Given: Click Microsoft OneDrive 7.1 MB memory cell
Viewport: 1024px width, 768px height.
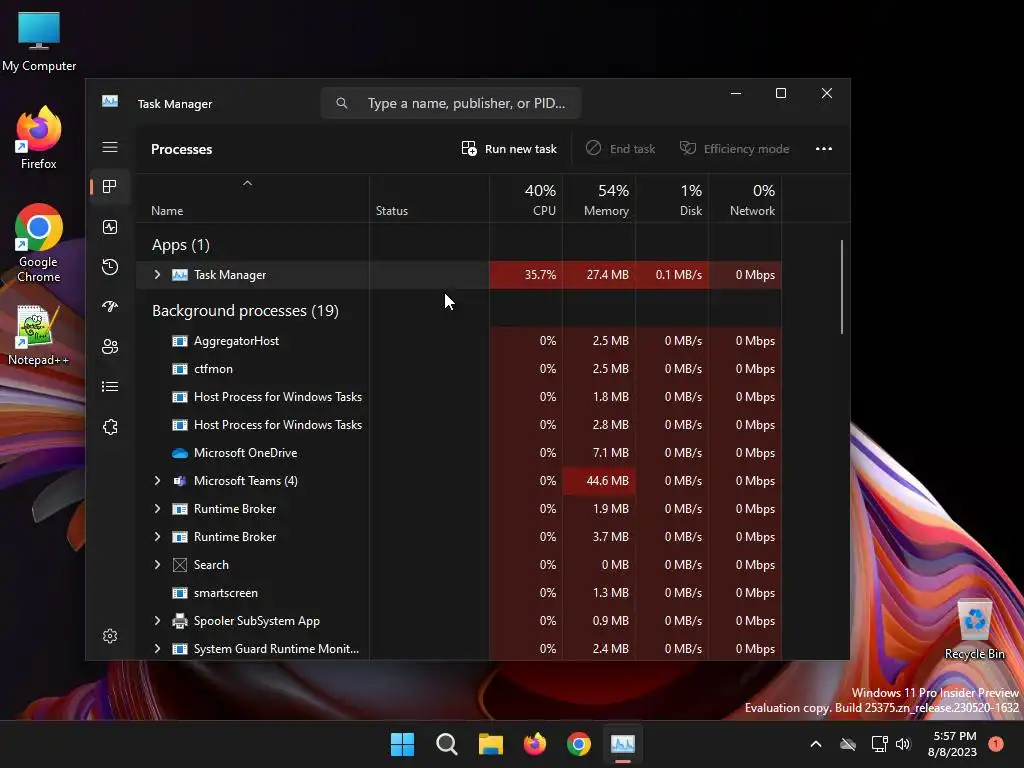Looking at the screenshot, I should pyautogui.click(x=599, y=453).
